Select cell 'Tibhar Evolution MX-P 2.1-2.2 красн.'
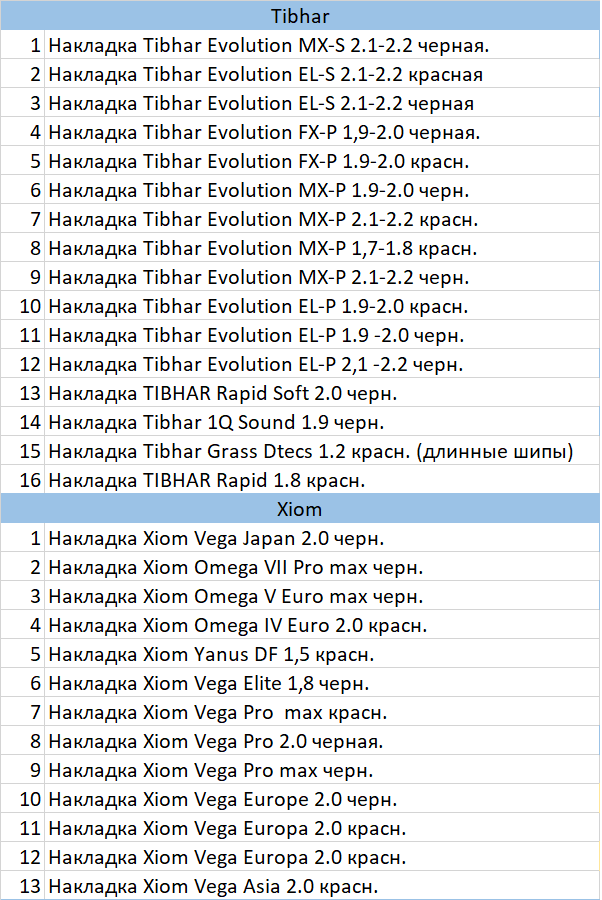This screenshot has width=602, height=900. click(322, 219)
